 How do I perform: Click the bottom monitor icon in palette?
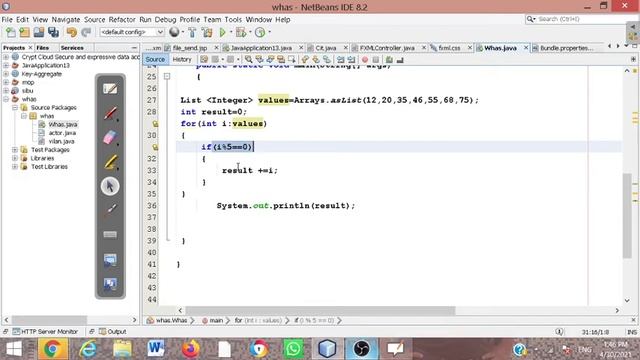tap(110, 284)
